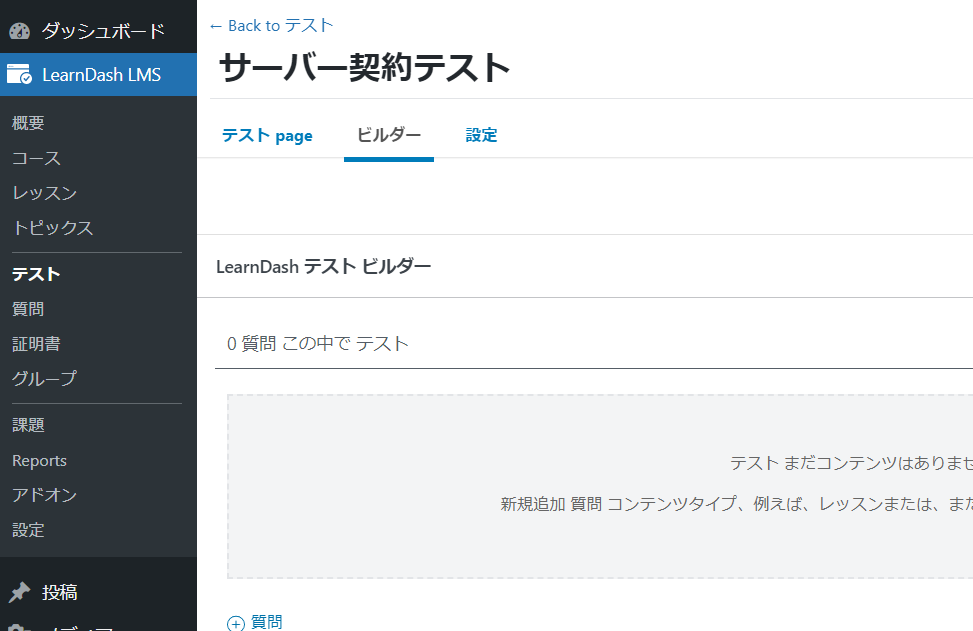
Task: Switch to the テスト page tab
Action: click(x=267, y=135)
